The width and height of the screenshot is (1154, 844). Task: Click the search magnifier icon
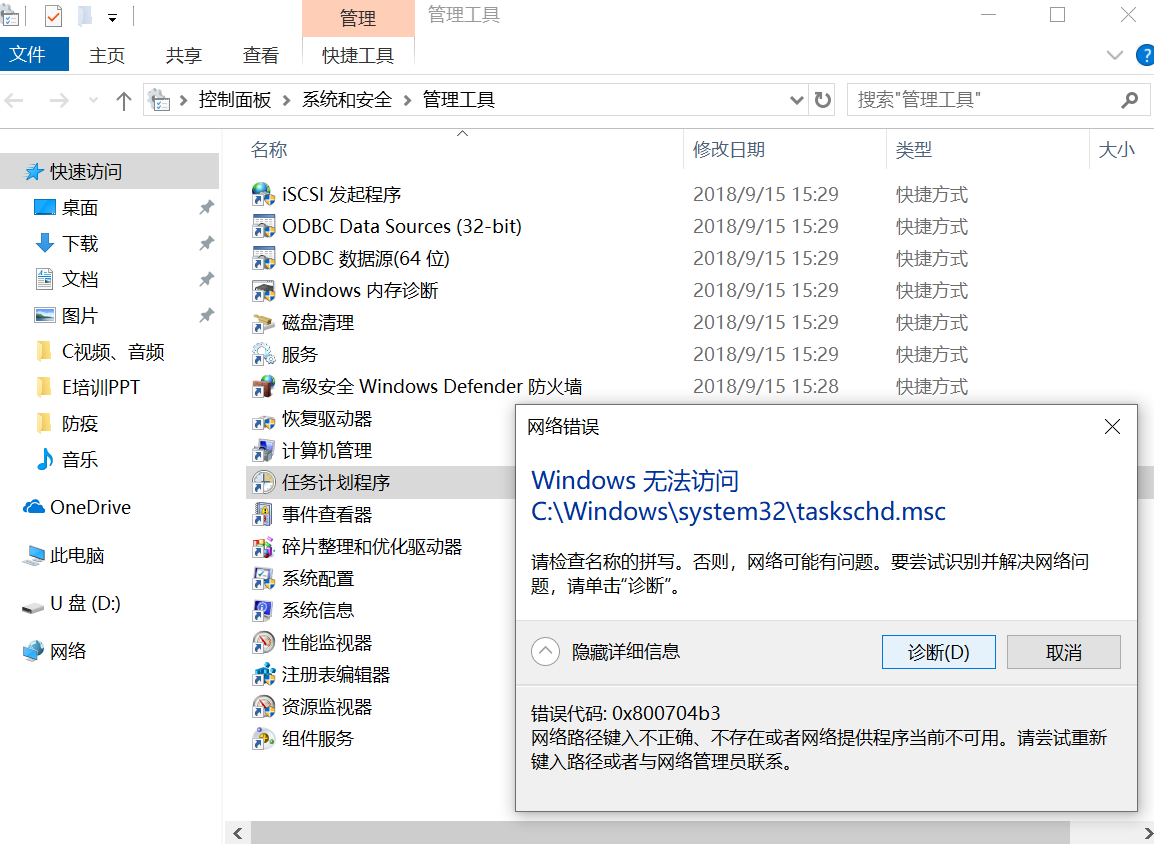point(1129,99)
